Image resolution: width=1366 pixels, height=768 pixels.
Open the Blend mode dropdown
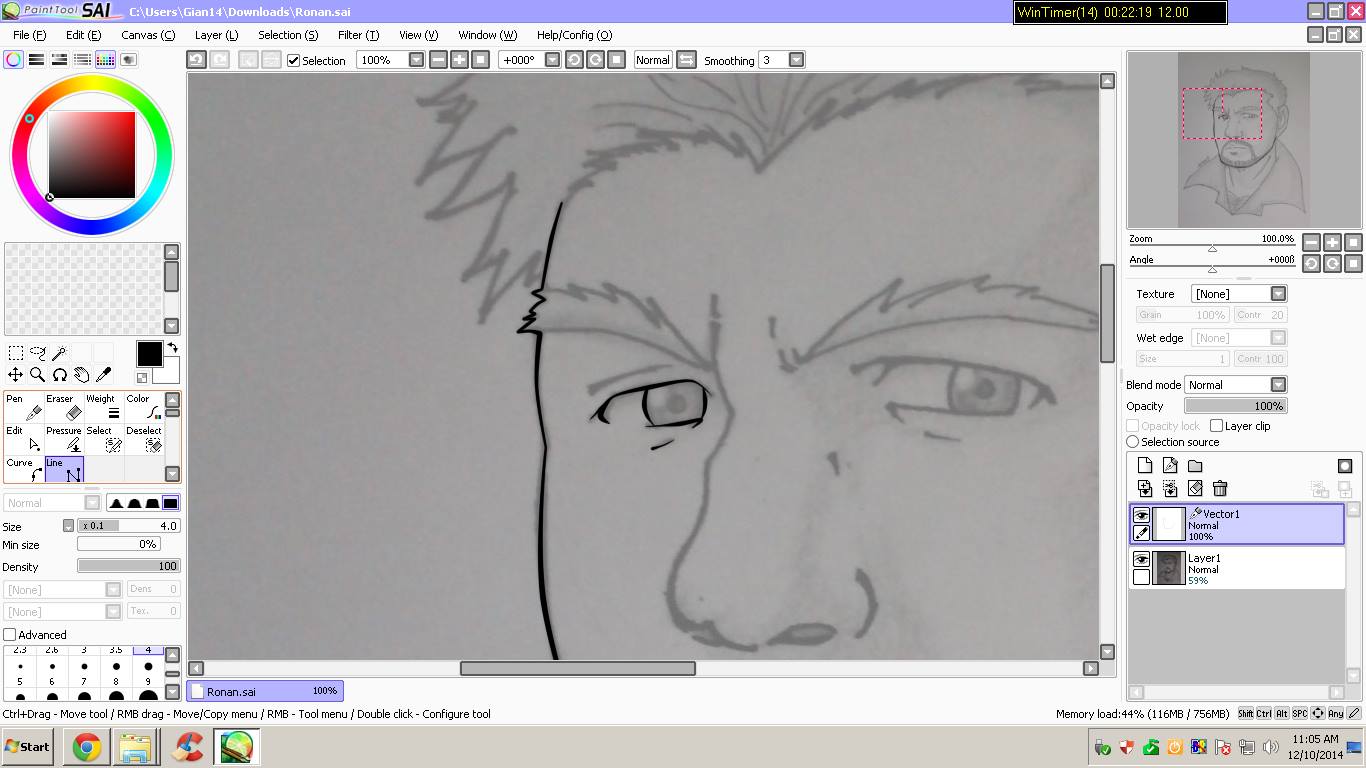(x=1278, y=385)
